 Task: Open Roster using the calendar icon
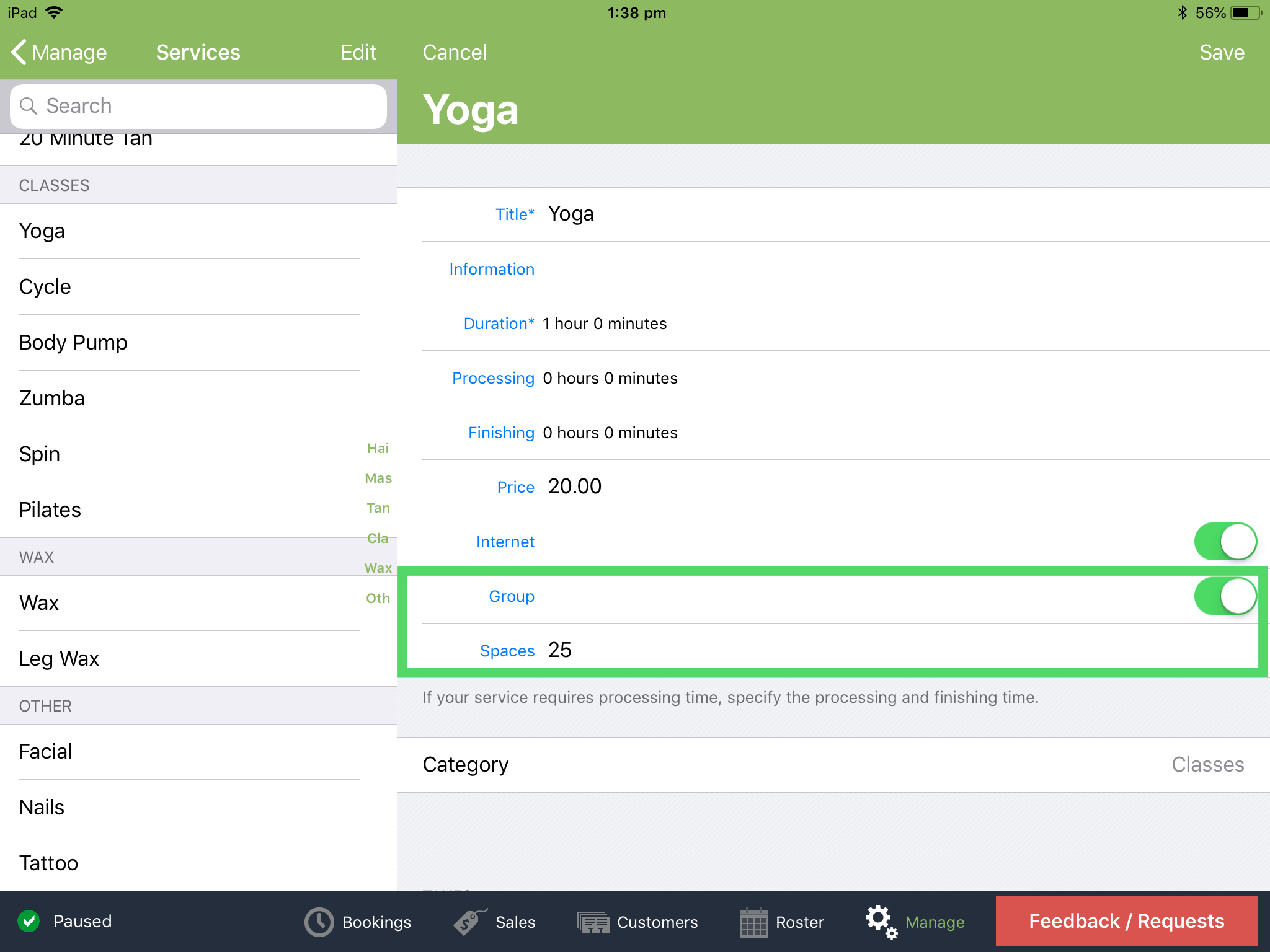pos(754,922)
